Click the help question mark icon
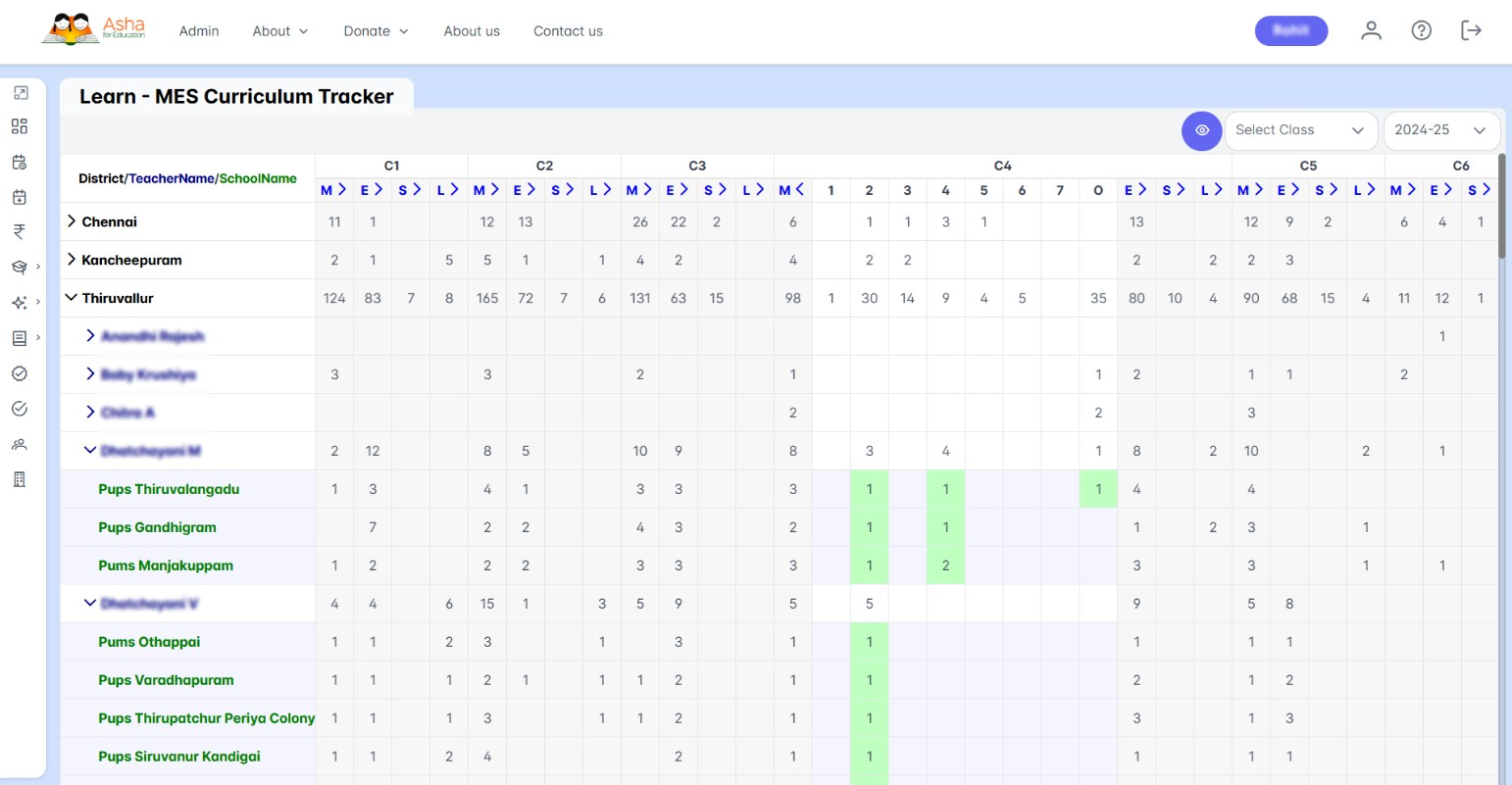The width and height of the screenshot is (1512, 785). click(x=1421, y=31)
